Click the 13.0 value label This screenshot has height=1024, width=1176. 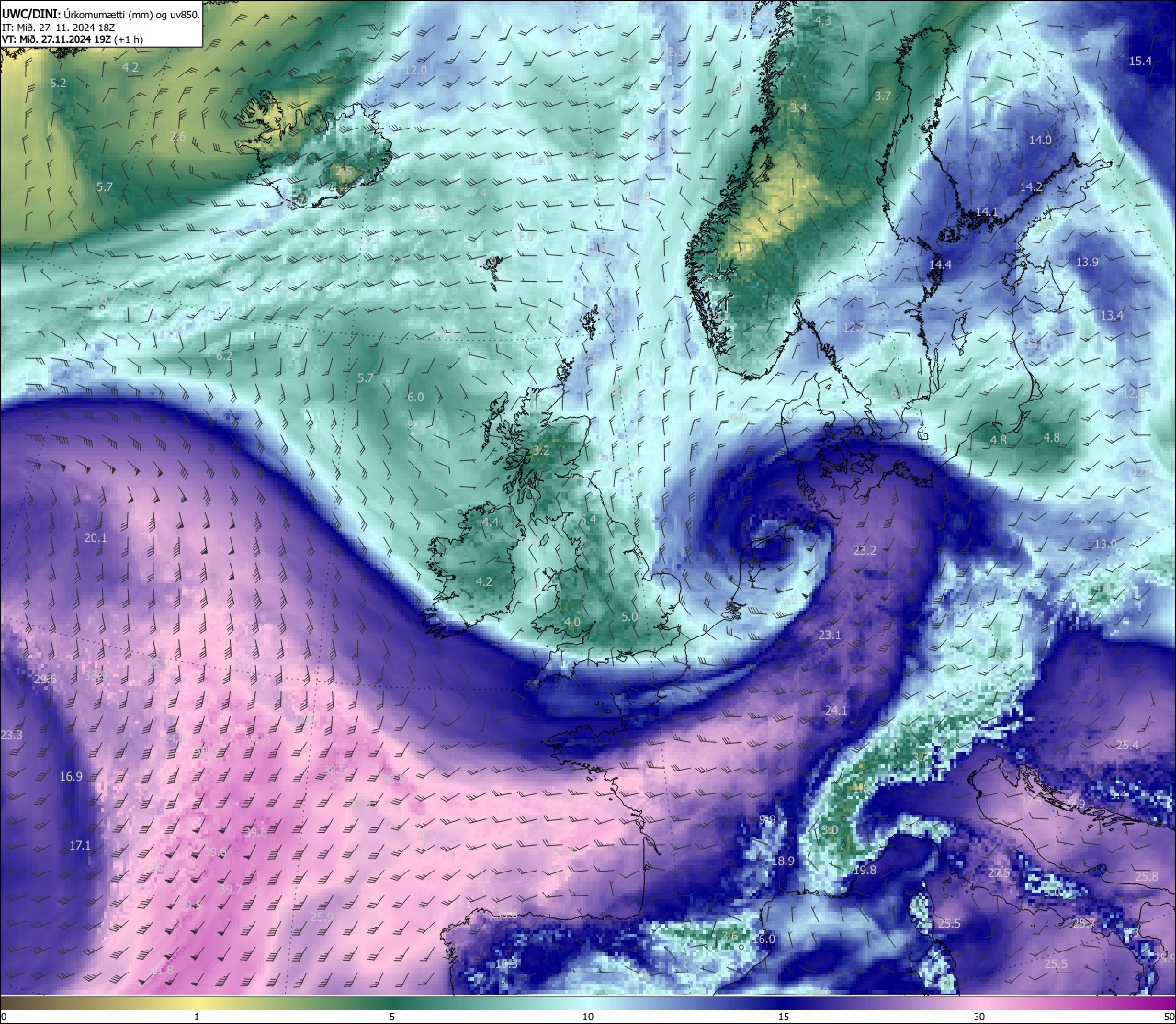click(1105, 545)
